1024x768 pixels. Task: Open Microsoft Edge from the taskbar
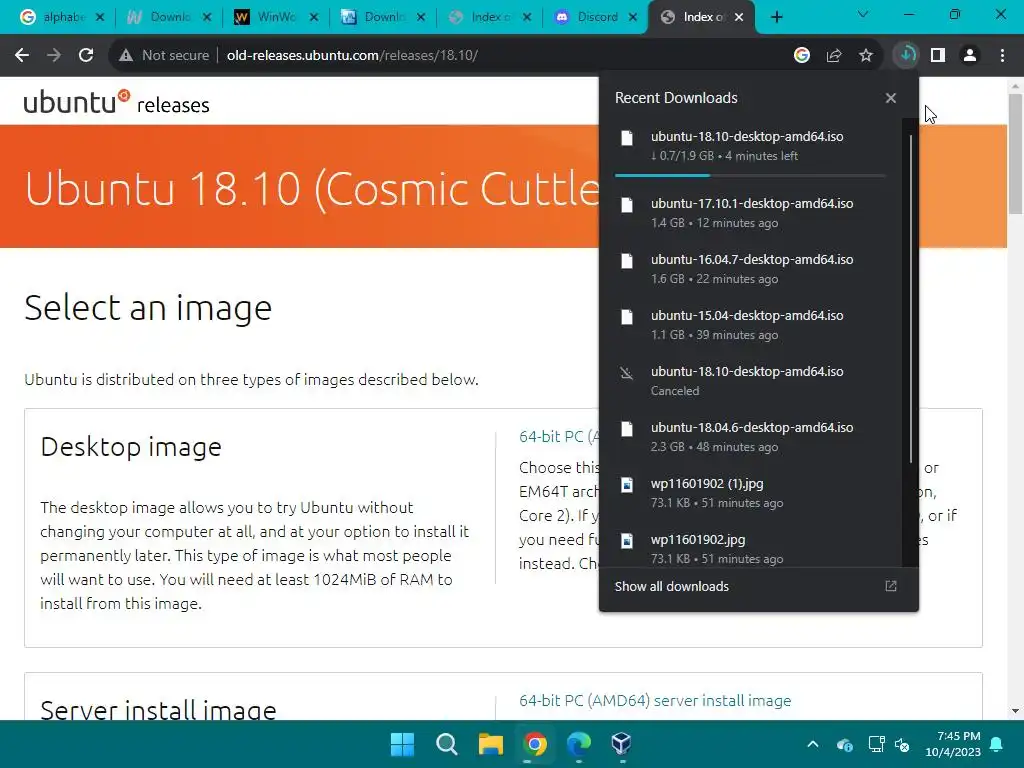point(579,744)
